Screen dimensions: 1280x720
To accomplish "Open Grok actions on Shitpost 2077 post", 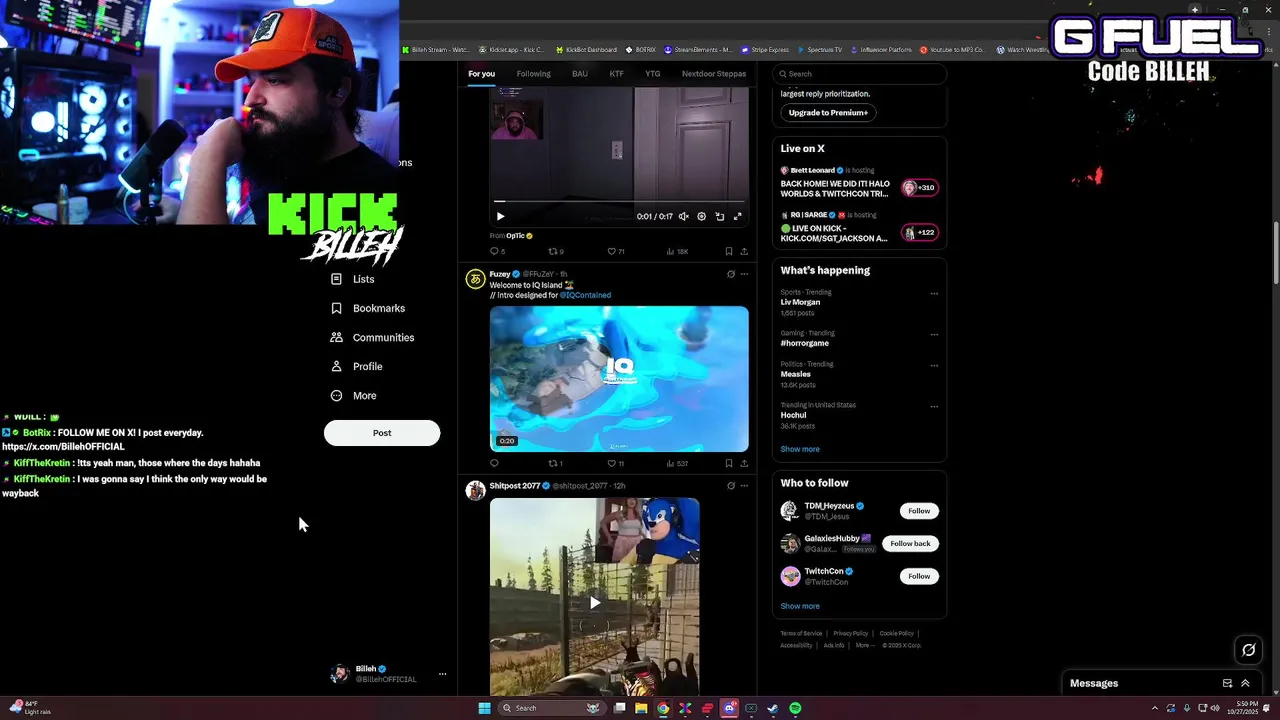I will 731,486.
